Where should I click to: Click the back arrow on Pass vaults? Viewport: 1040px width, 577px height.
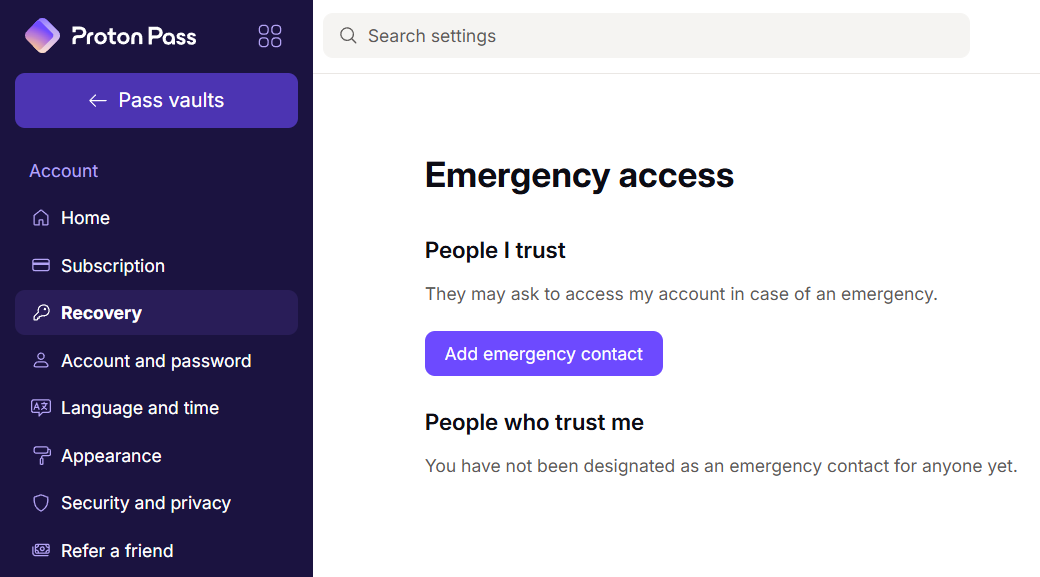click(x=97, y=100)
